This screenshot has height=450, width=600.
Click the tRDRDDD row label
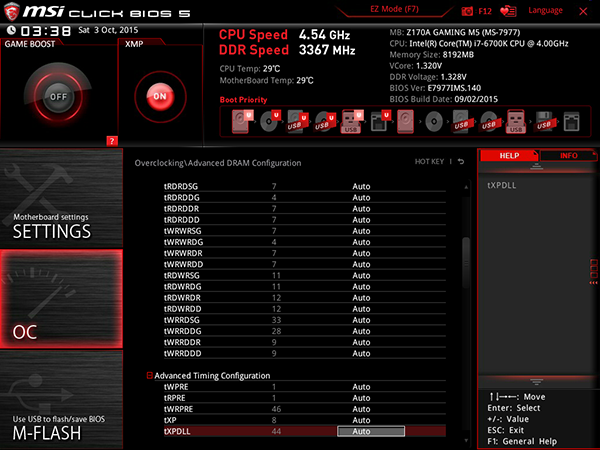[182, 220]
